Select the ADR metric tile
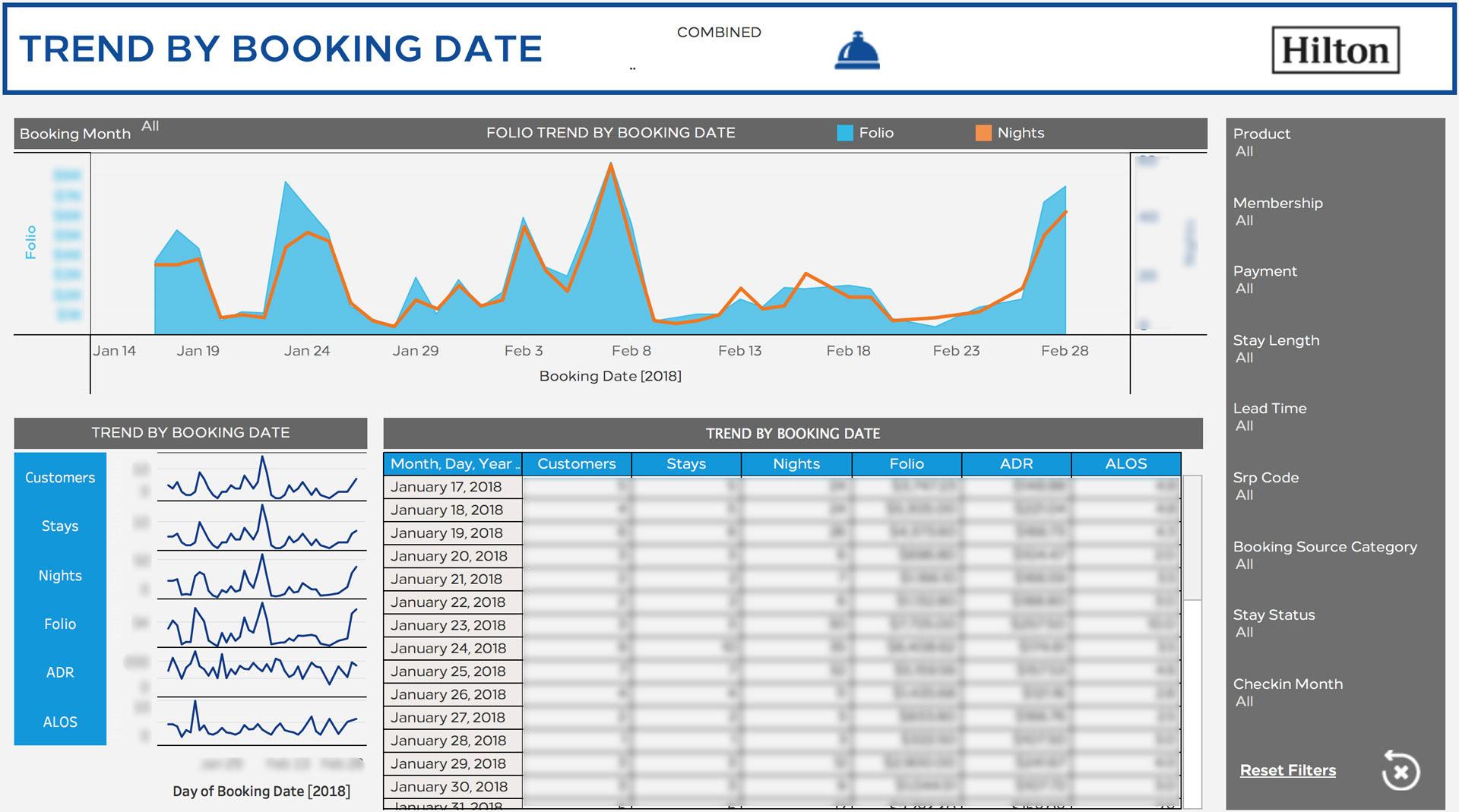 pos(60,673)
